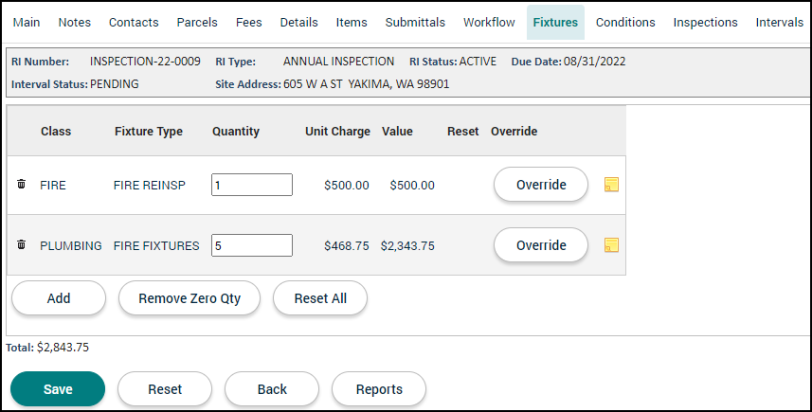The image size is (812, 412).
Task: Open the Workflow tab
Action: click(489, 22)
